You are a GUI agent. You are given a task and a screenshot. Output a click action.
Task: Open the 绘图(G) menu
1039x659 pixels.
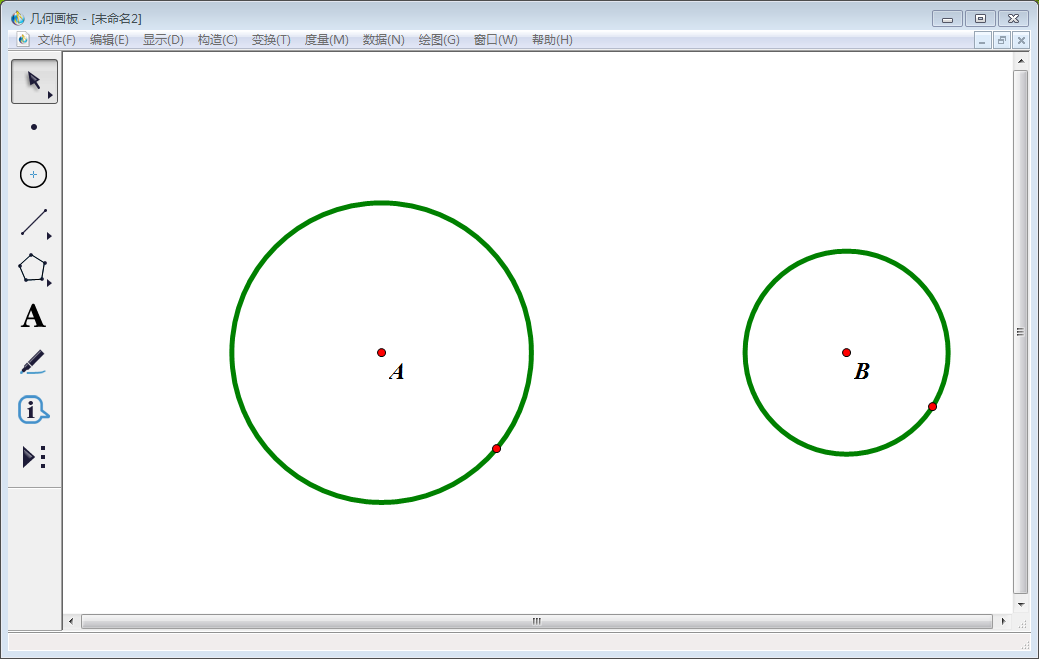(x=439, y=40)
